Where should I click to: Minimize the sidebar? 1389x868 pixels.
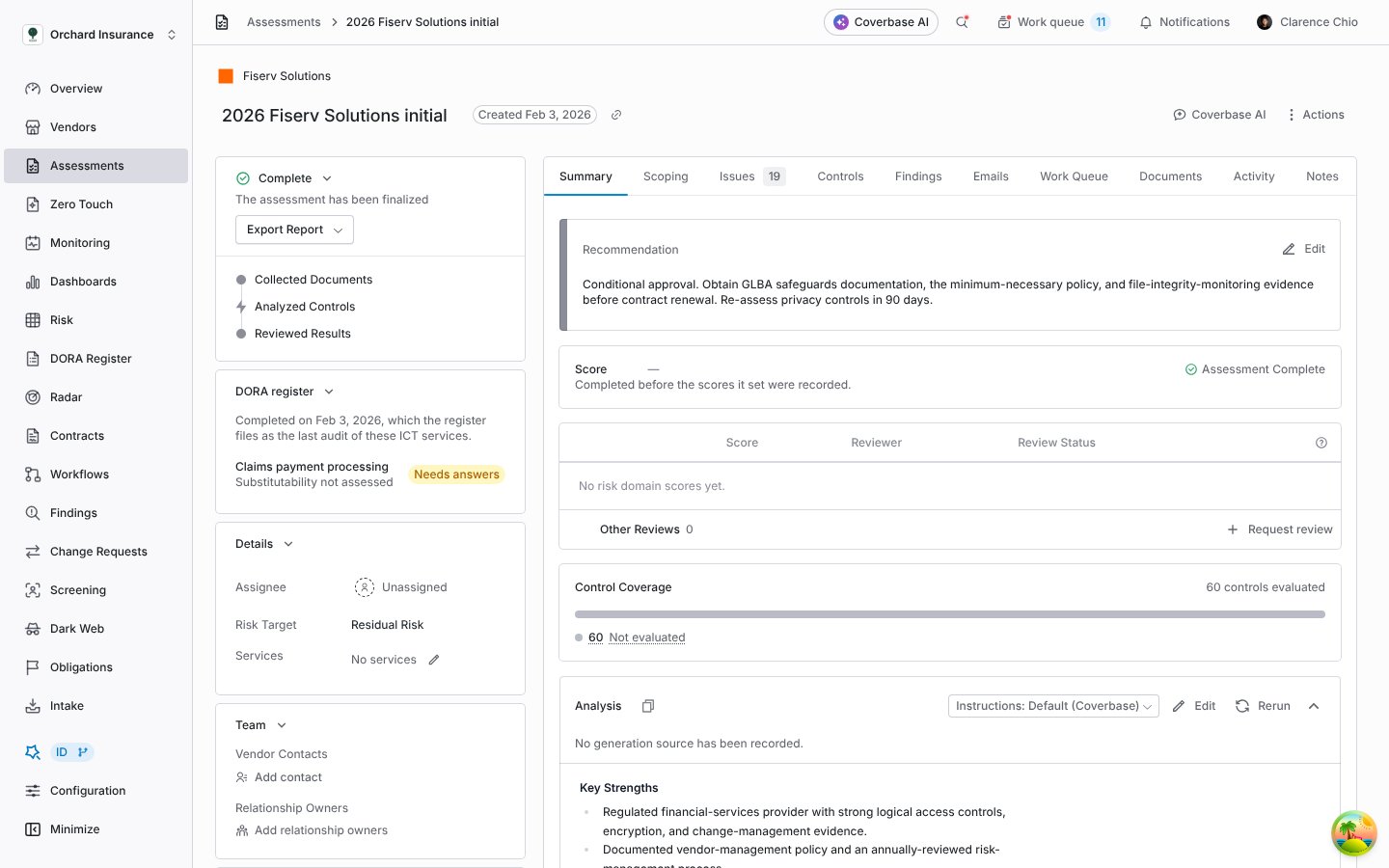pyautogui.click(x=63, y=829)
